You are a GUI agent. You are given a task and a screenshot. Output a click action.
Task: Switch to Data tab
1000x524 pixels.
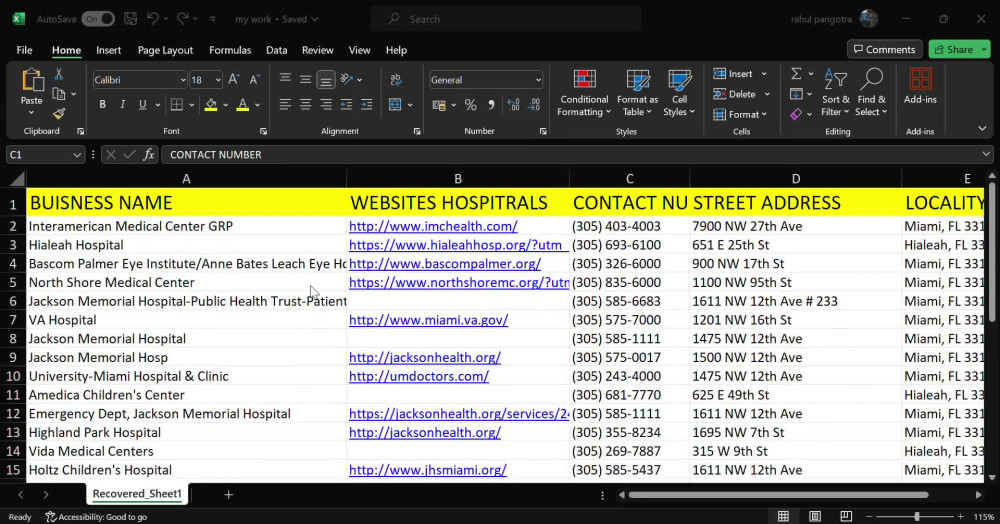[276, 50]
